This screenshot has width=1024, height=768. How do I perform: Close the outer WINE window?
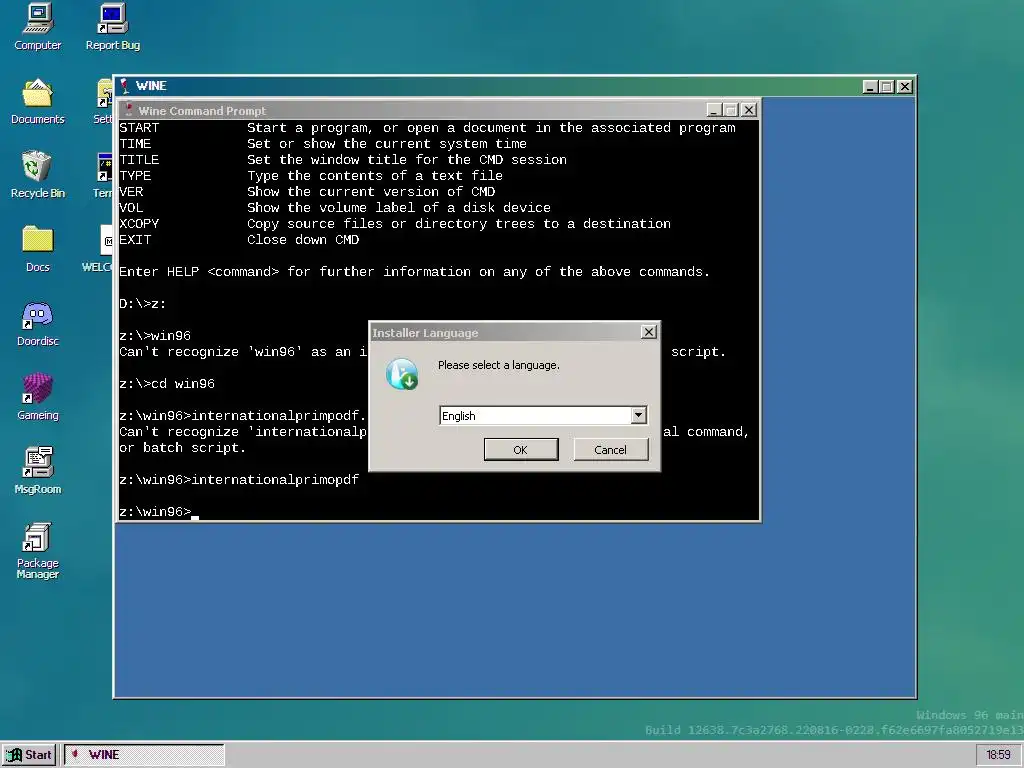point(904,86)
